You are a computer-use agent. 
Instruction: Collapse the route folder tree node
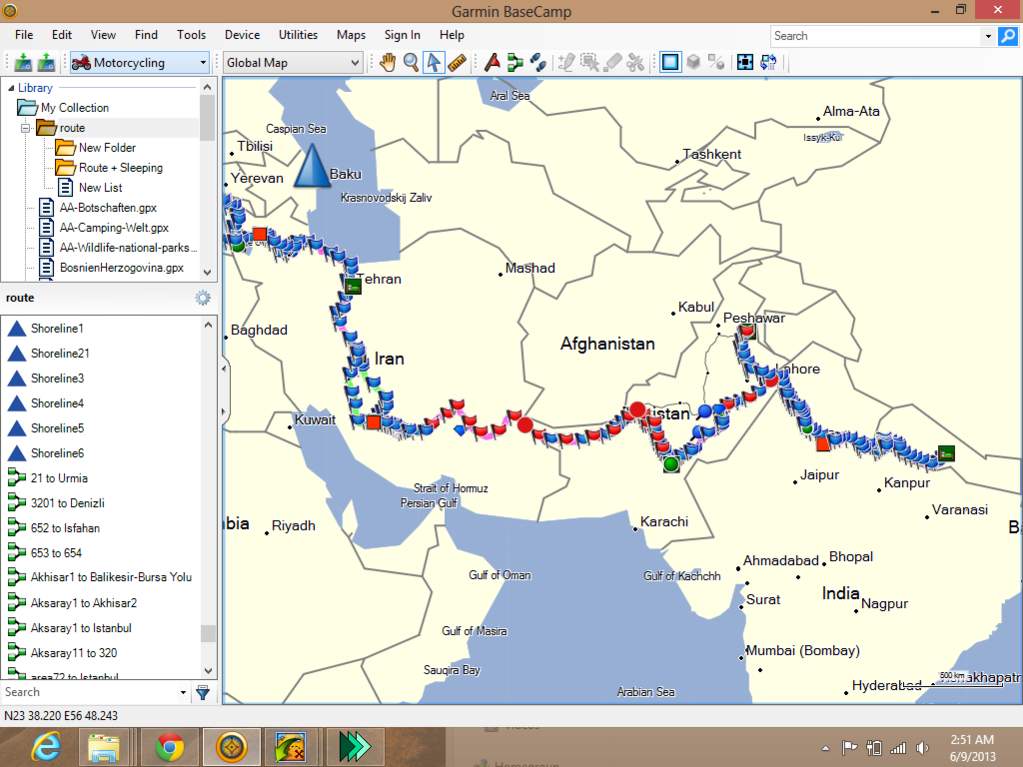click(26, 128)
